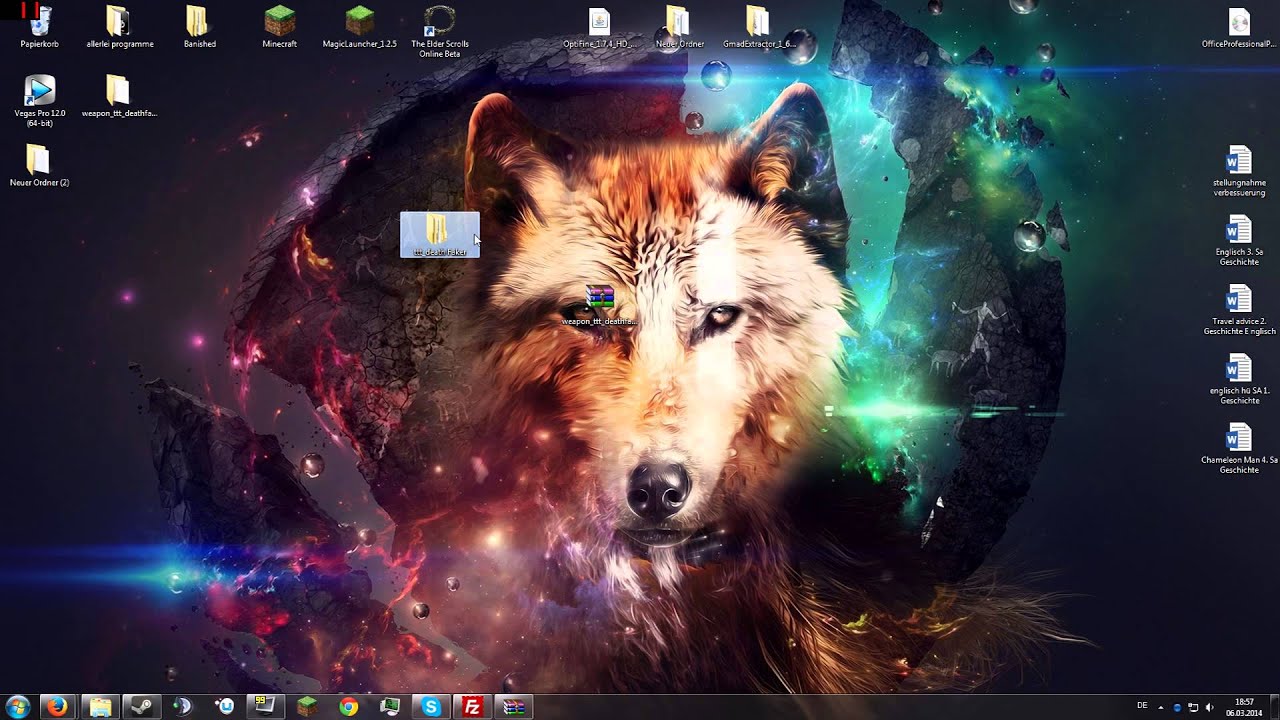Select the 'Englisch 3. Sa Geschichte' document
The image size is (1280, 720).
1239,240
